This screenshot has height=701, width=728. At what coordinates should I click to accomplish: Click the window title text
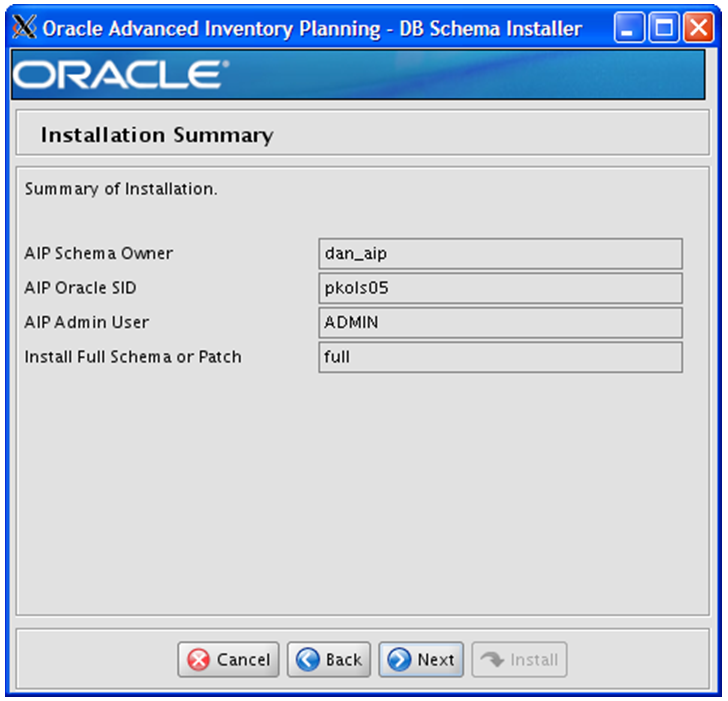(312, 29)
